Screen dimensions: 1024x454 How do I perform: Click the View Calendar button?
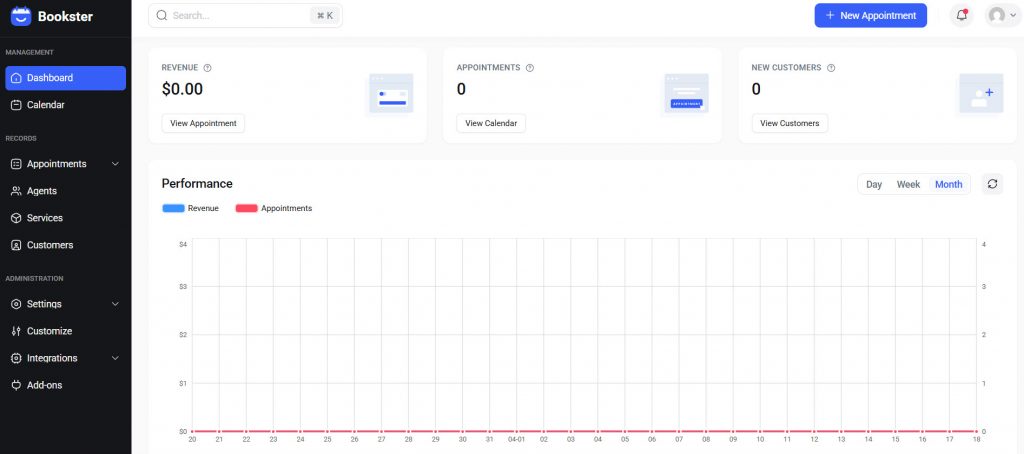491,123
